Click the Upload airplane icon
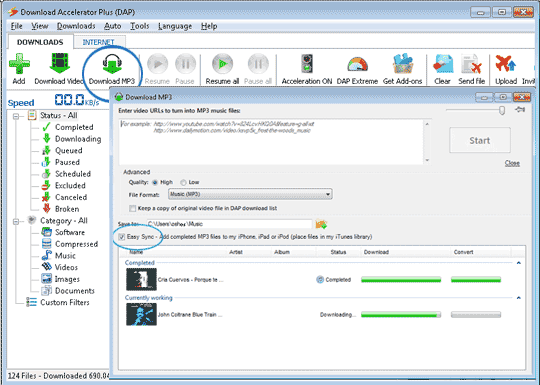The height and width of the screenshot is (385, 540). coord(506,64)
